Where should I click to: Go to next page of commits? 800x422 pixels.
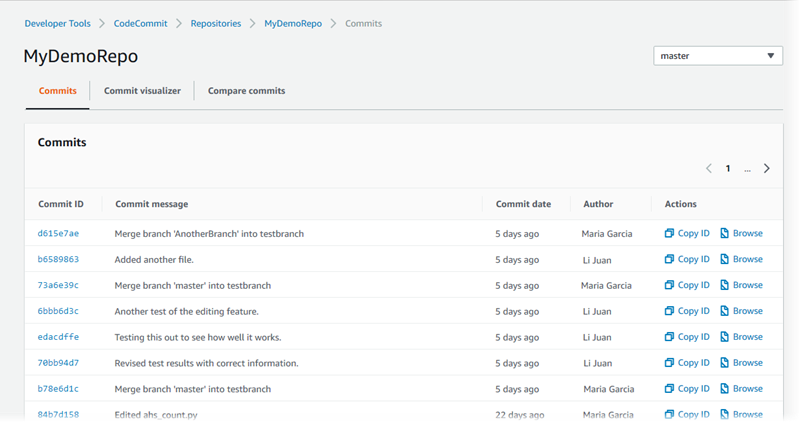(767, 169)
